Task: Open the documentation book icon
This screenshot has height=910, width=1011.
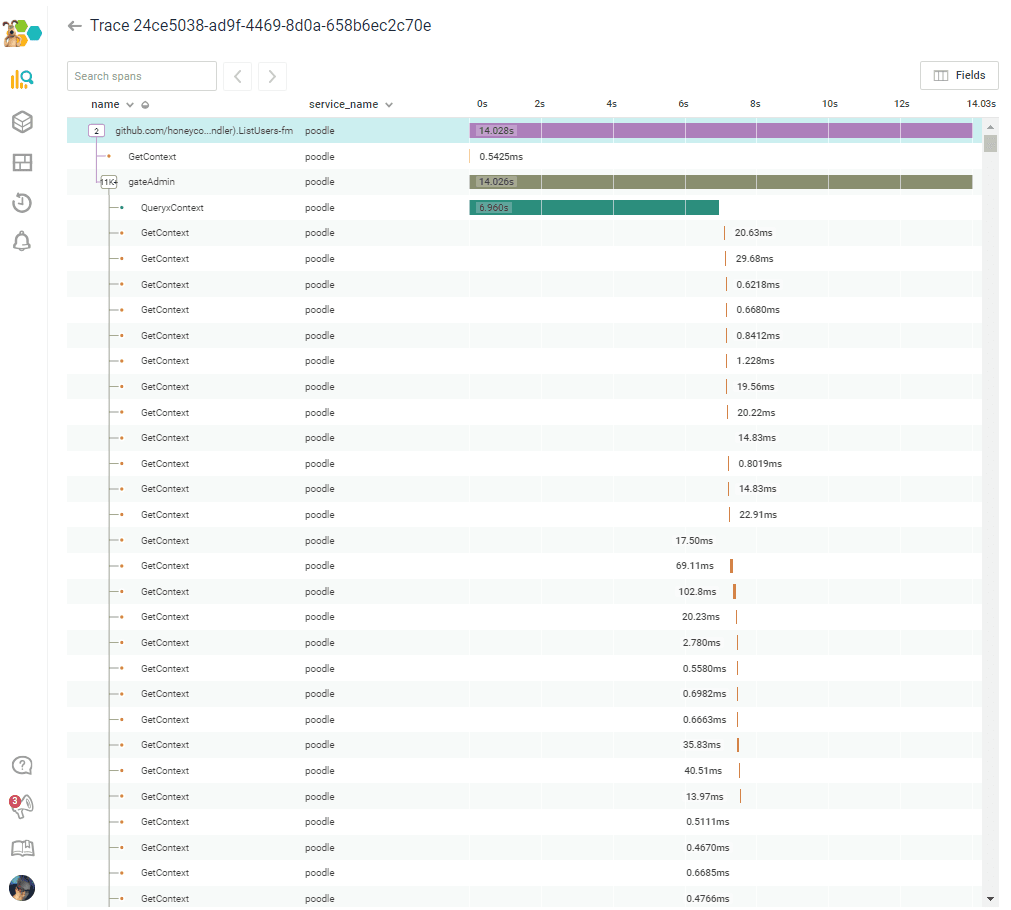Action: [x=22, y=848]
